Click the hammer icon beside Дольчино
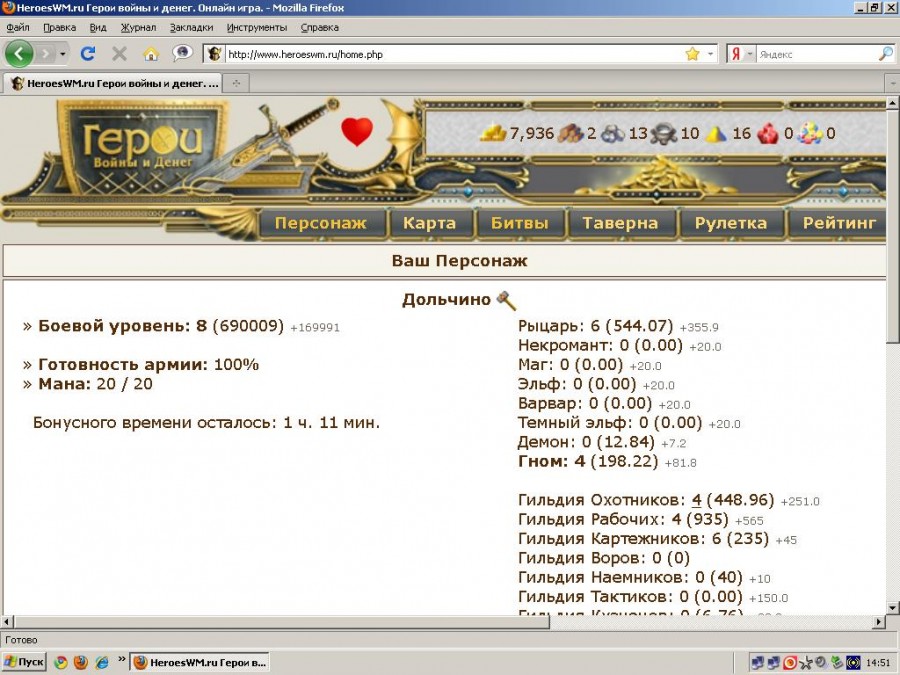The width and height of the screenshot is (900, 675). point(506,300)
